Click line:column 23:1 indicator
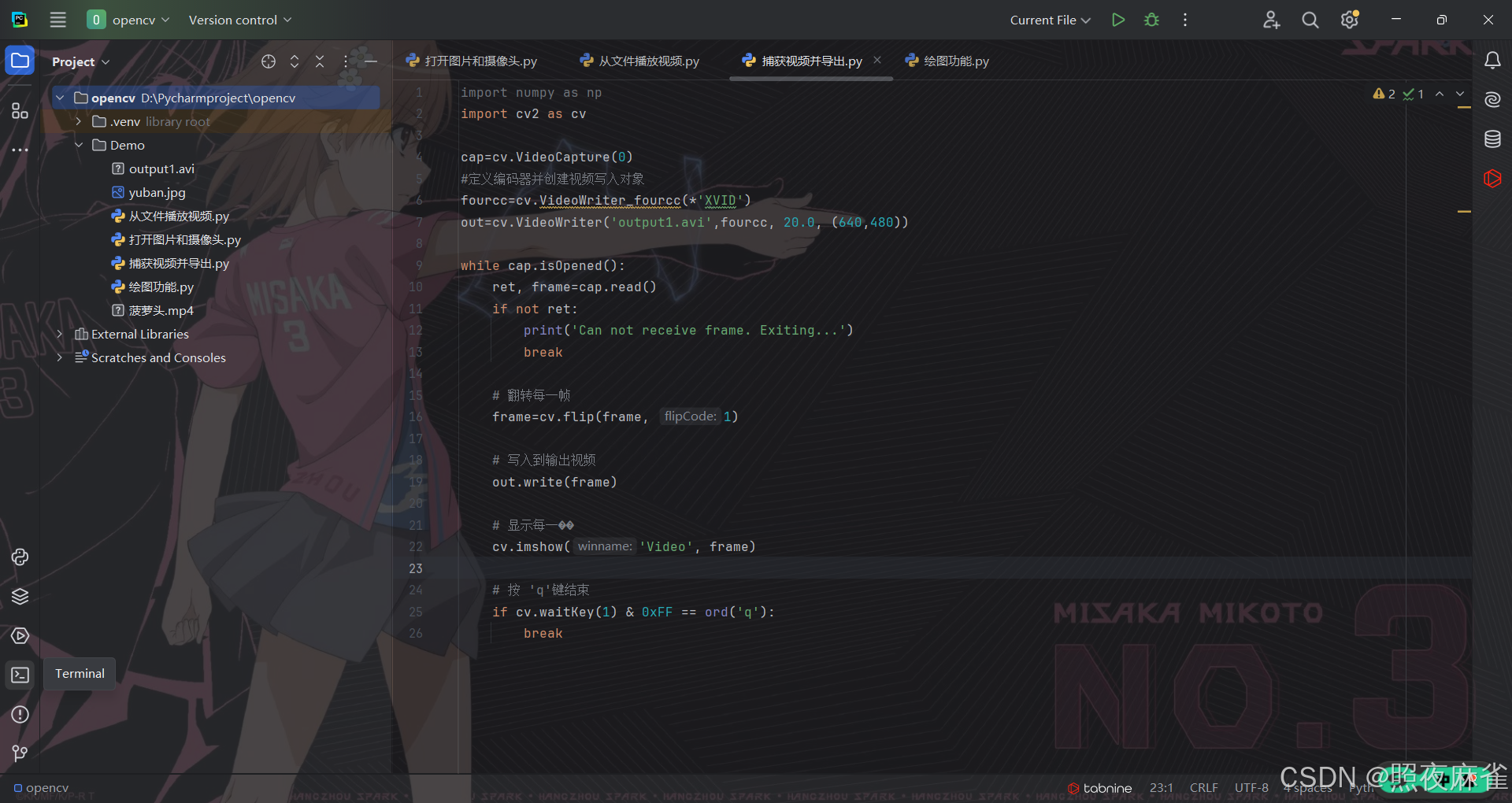The image size is (1512, 803). [x=1162, y=788]
